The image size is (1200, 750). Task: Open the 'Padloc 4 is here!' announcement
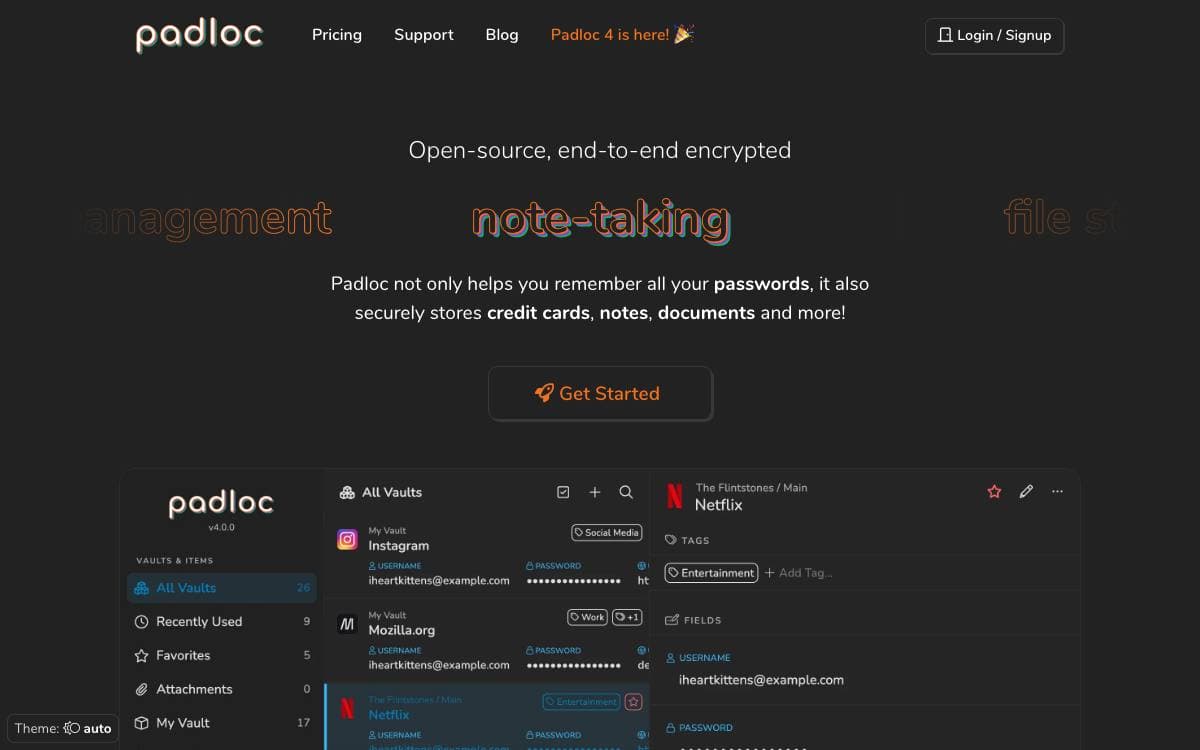pyautogui.click(x=622, y=35)
